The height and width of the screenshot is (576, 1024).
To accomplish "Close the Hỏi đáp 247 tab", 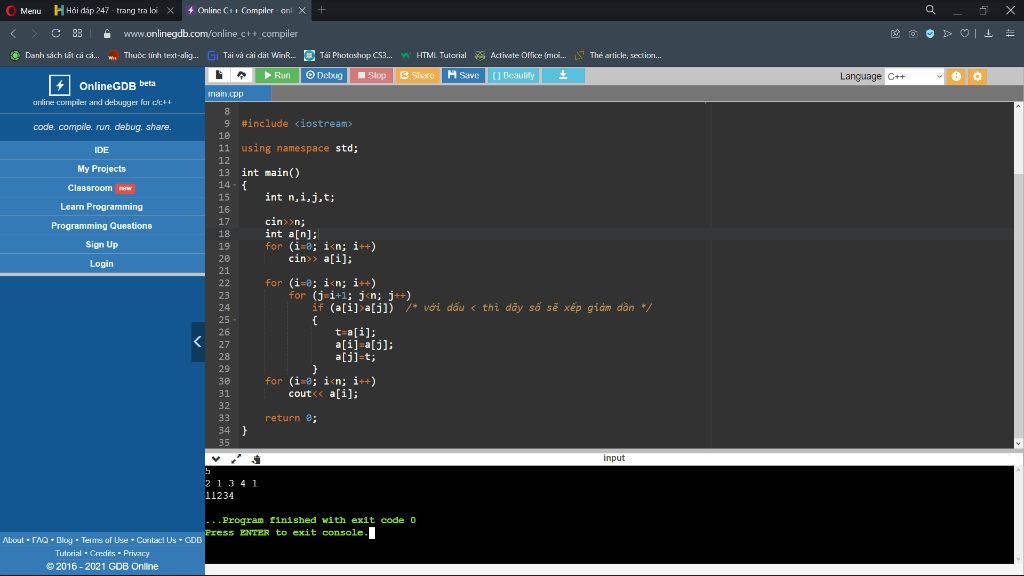I will [170, 10].
